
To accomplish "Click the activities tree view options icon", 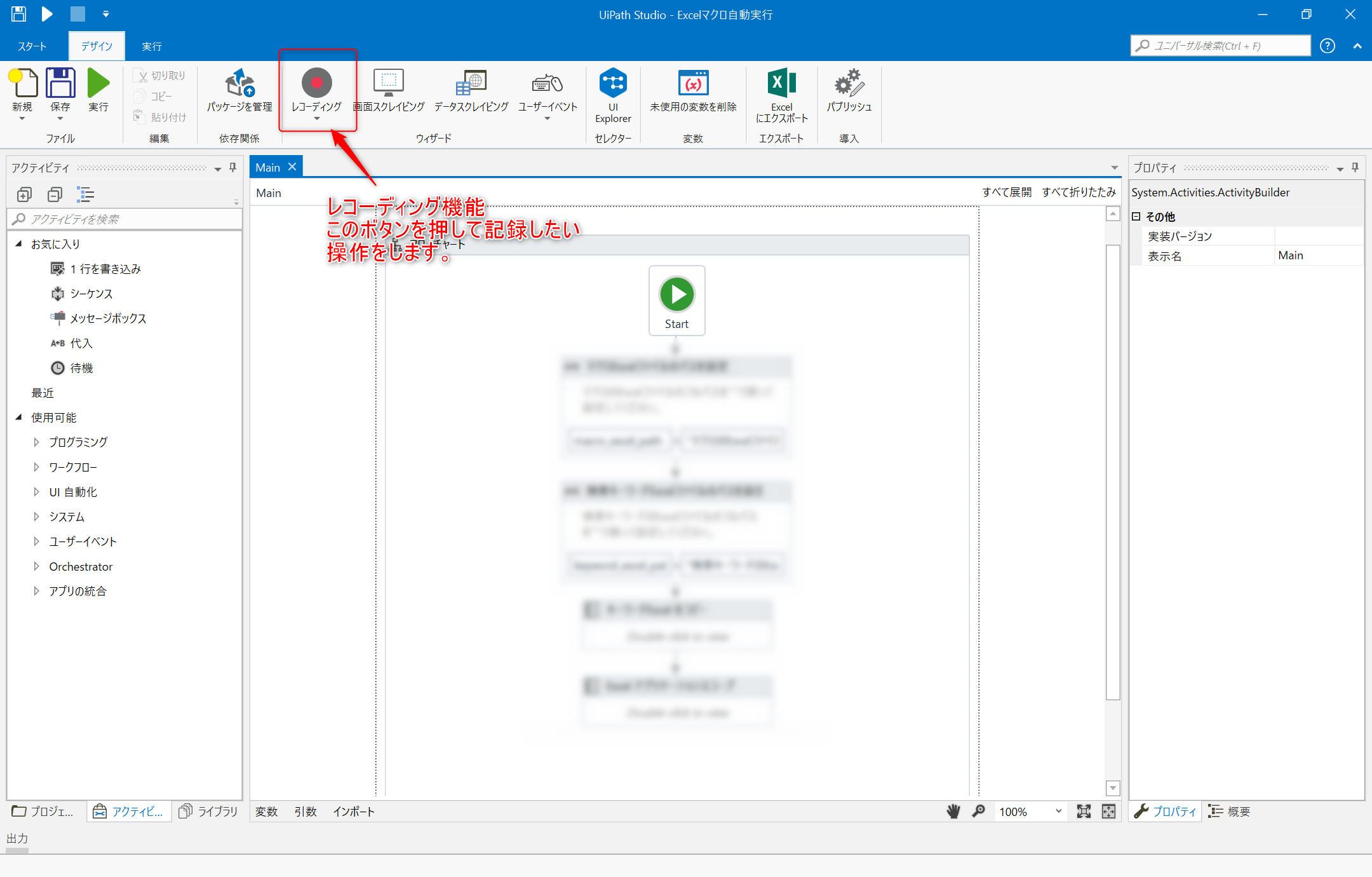I will [x=85, y=194].
